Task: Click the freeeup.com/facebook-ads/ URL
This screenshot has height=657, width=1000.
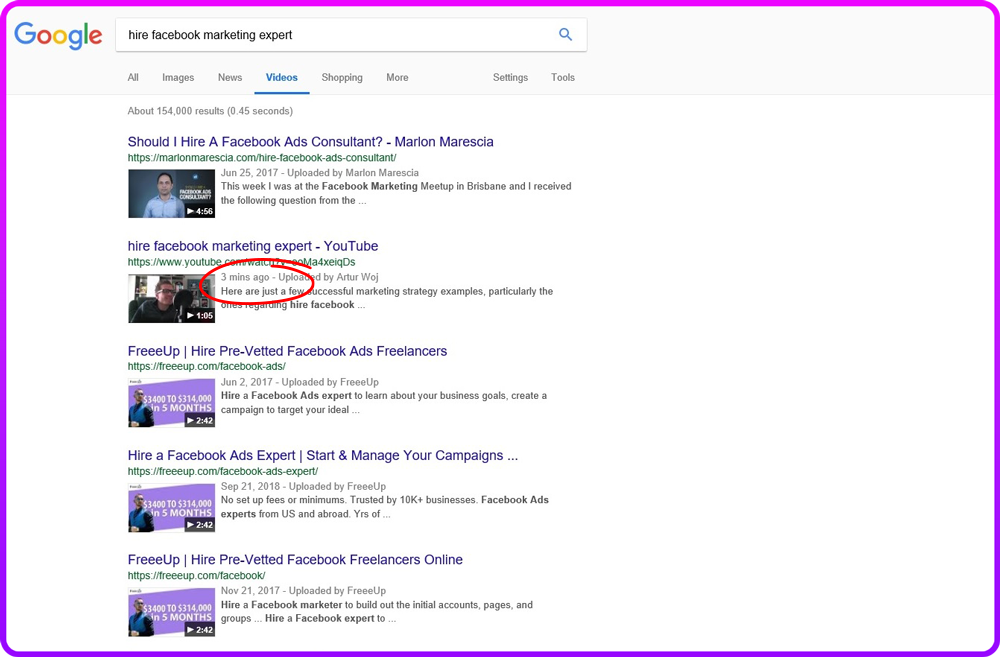Action: [207, 367]
